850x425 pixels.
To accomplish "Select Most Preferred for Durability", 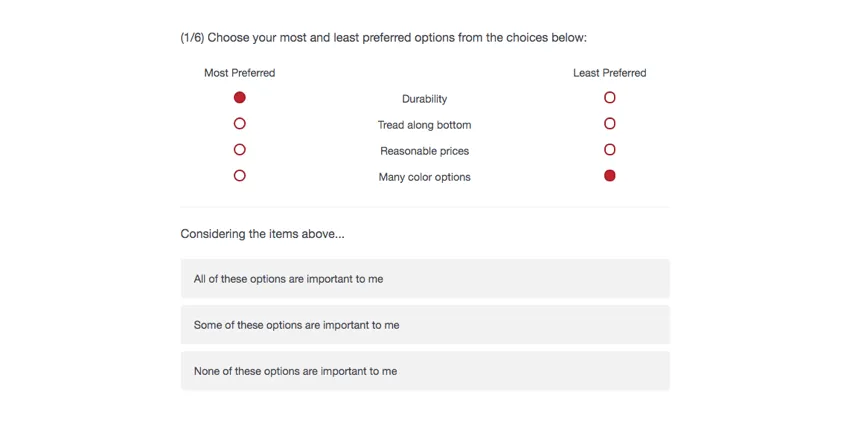I will (240, 98).
